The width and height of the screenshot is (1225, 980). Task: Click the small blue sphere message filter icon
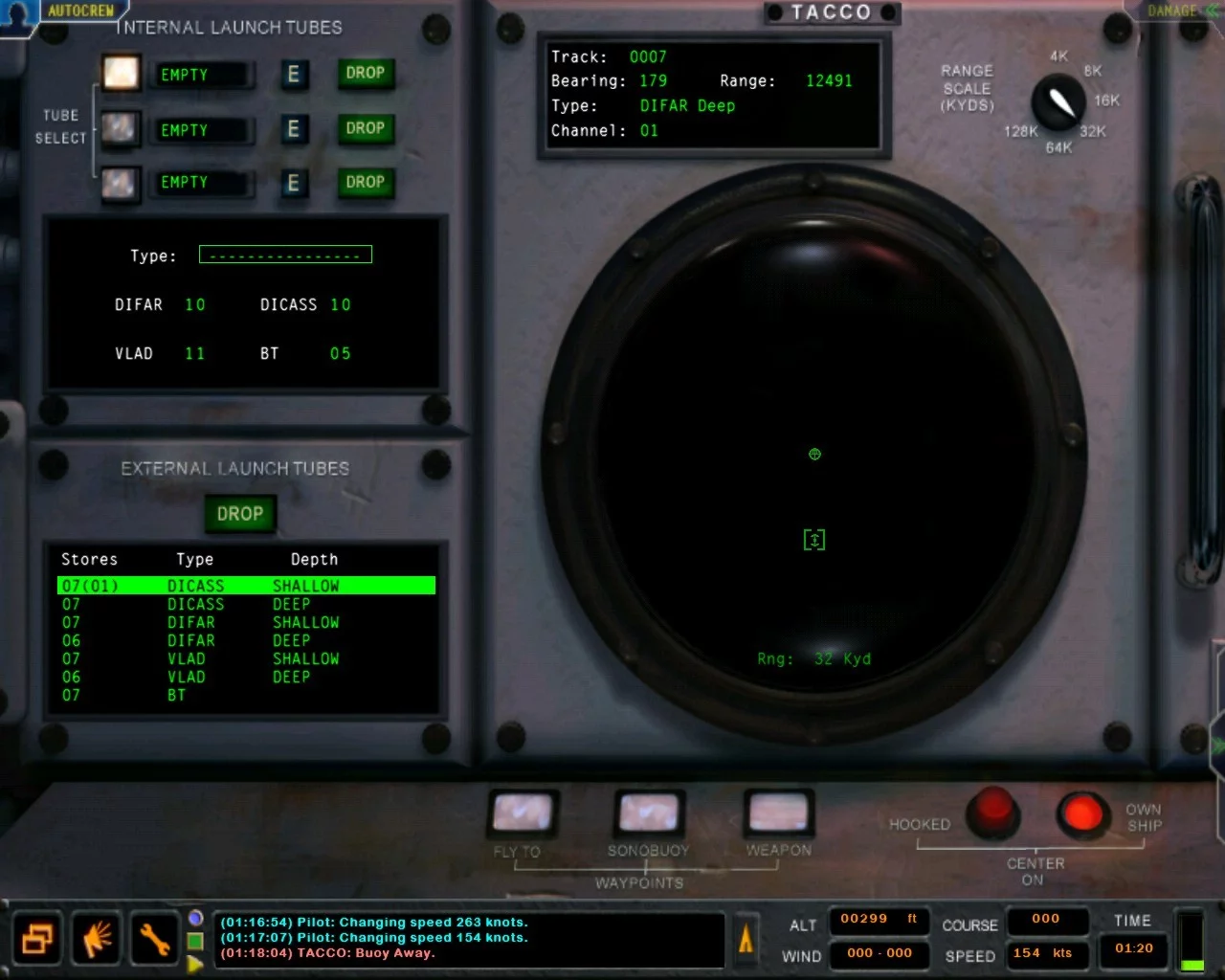click(x=195, y=917)
